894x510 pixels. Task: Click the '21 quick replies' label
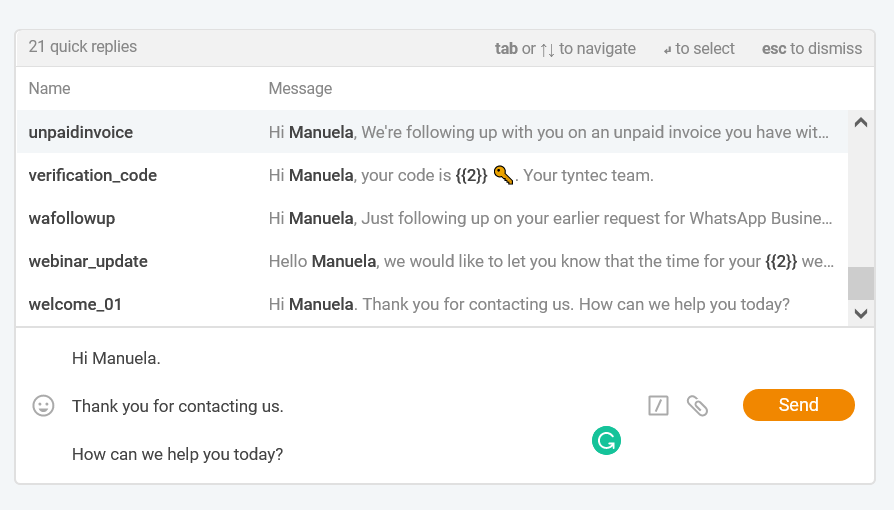click(83, 47)
